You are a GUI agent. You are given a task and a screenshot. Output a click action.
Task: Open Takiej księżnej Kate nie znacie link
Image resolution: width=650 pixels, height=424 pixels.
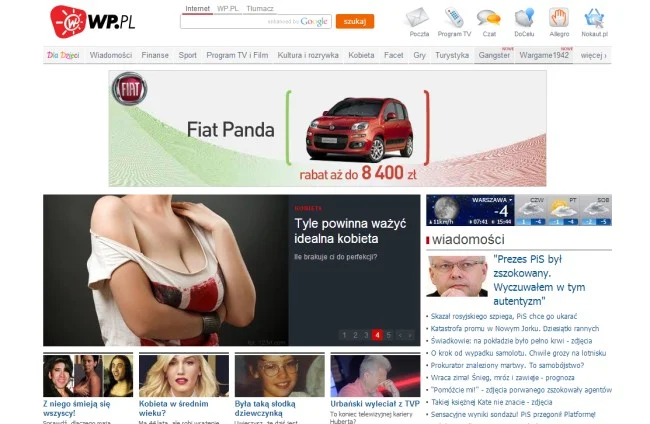pos(491,402)
